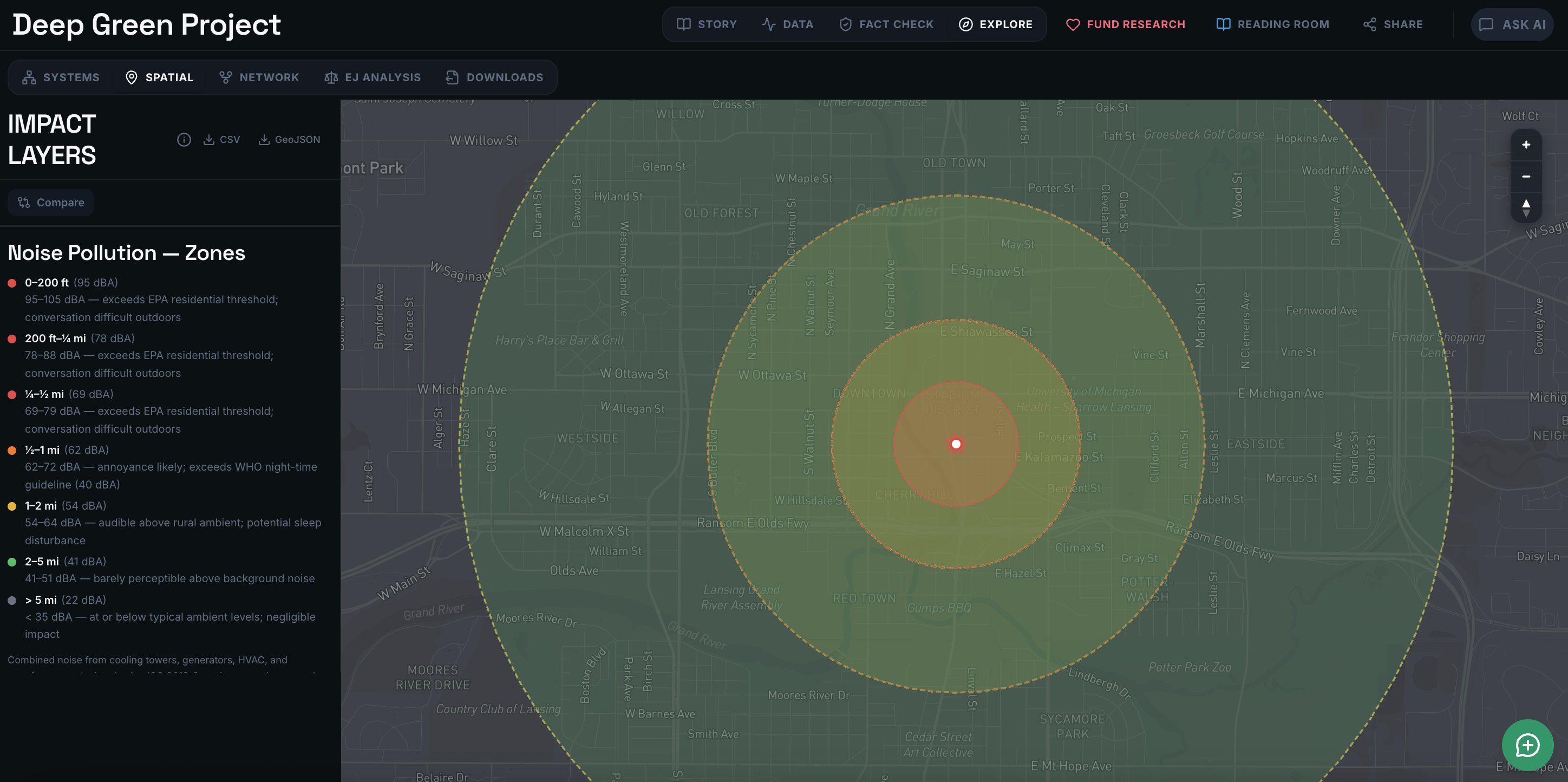Open the Impact Layers info icon
The width and height of the screenshot is (1568, 782).
coord(185,140)
